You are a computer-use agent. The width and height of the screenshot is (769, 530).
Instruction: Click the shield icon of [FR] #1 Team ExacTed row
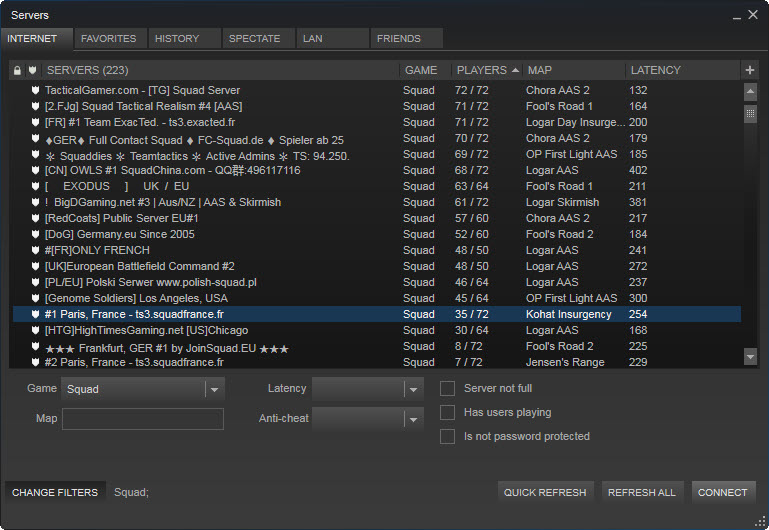[x=35, y=122]
